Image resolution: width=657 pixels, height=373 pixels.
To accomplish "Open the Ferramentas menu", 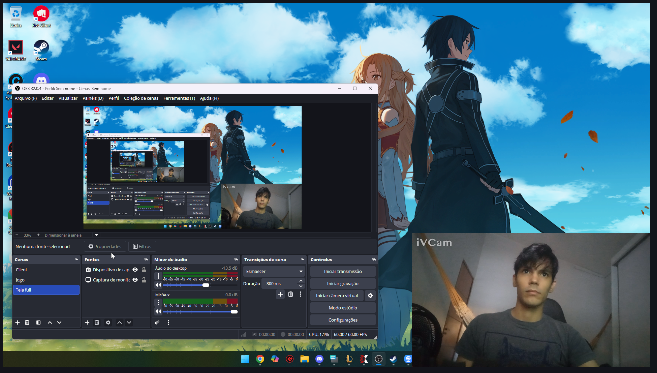I will [x=179, y=98].
